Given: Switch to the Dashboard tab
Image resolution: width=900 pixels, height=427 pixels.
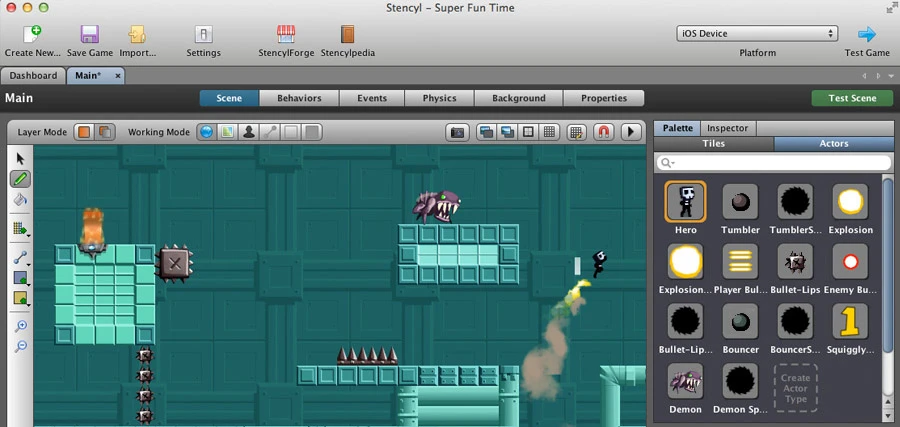Looking at the screenshot, I should pyautogui.click(x=33, y=76).
